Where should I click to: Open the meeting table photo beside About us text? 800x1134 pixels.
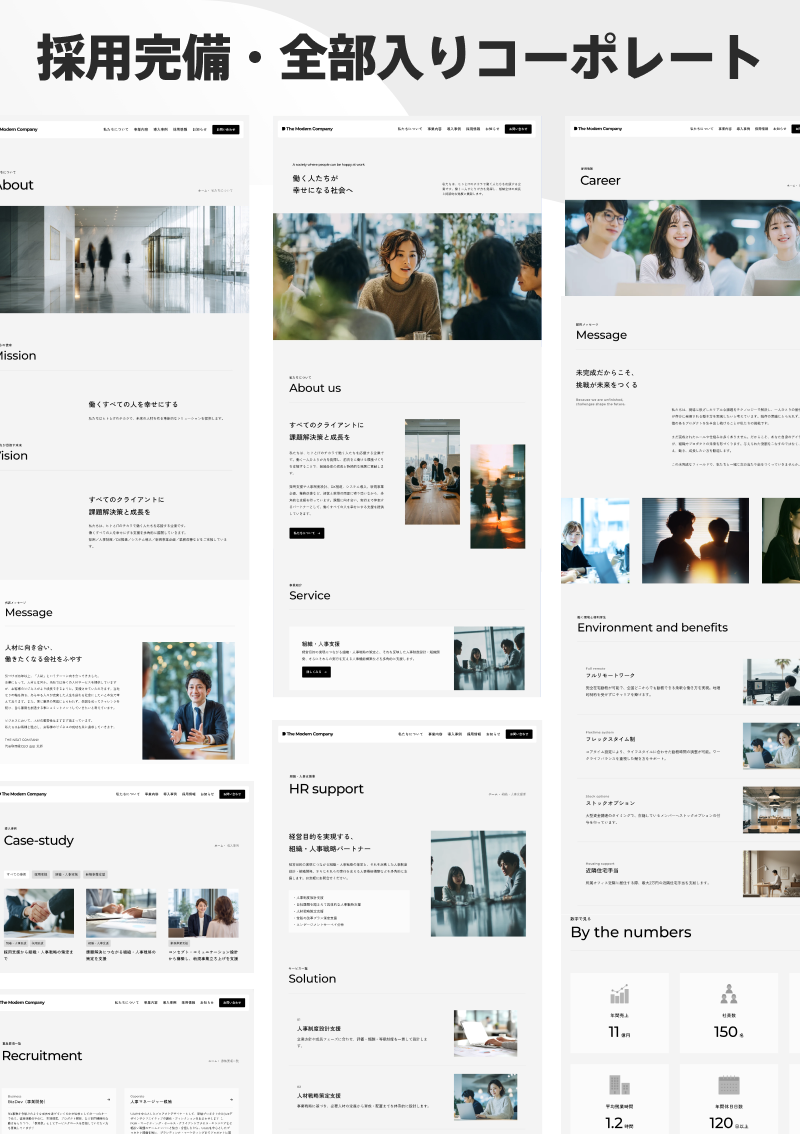click(433, 472)
